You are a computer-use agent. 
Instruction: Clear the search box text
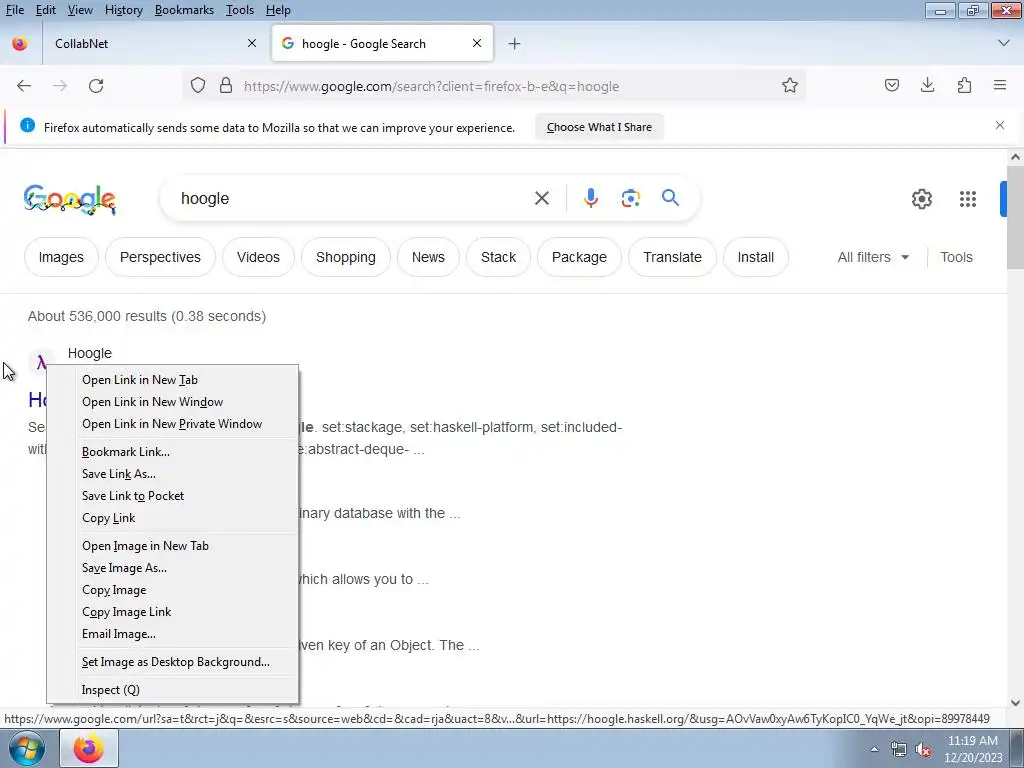coord(541,198)
